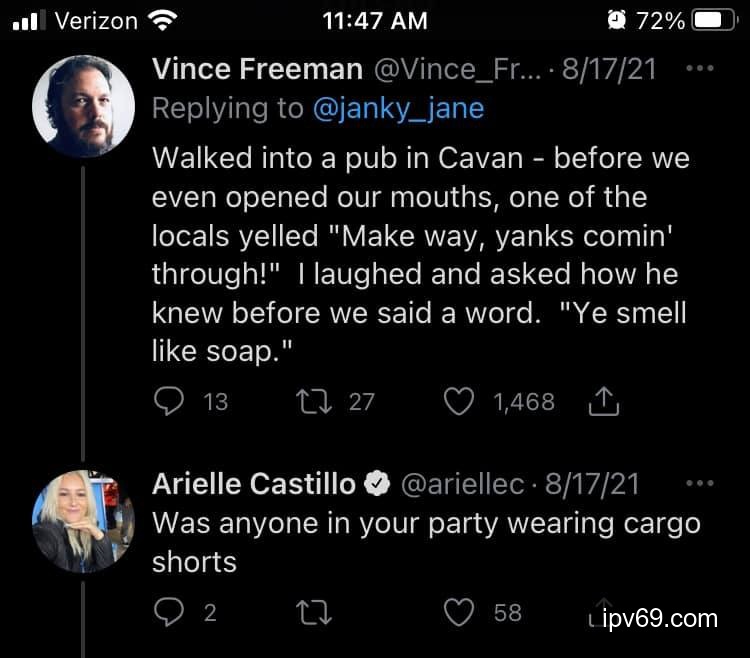
Task: Open Arielle Castillo's profile name
Action: click(x=254, y=485)
